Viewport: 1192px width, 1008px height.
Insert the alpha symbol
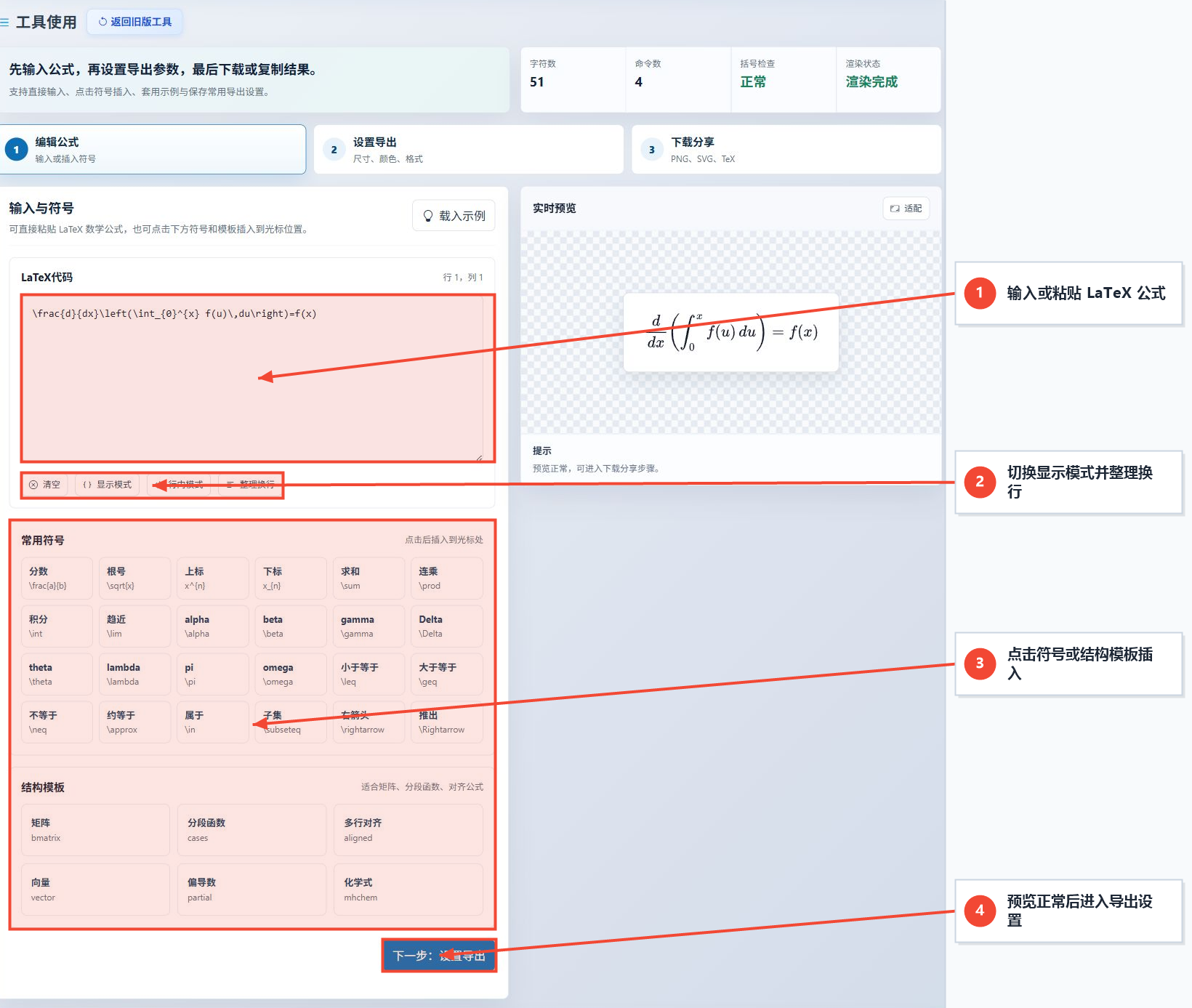click(x=213, y=626)
